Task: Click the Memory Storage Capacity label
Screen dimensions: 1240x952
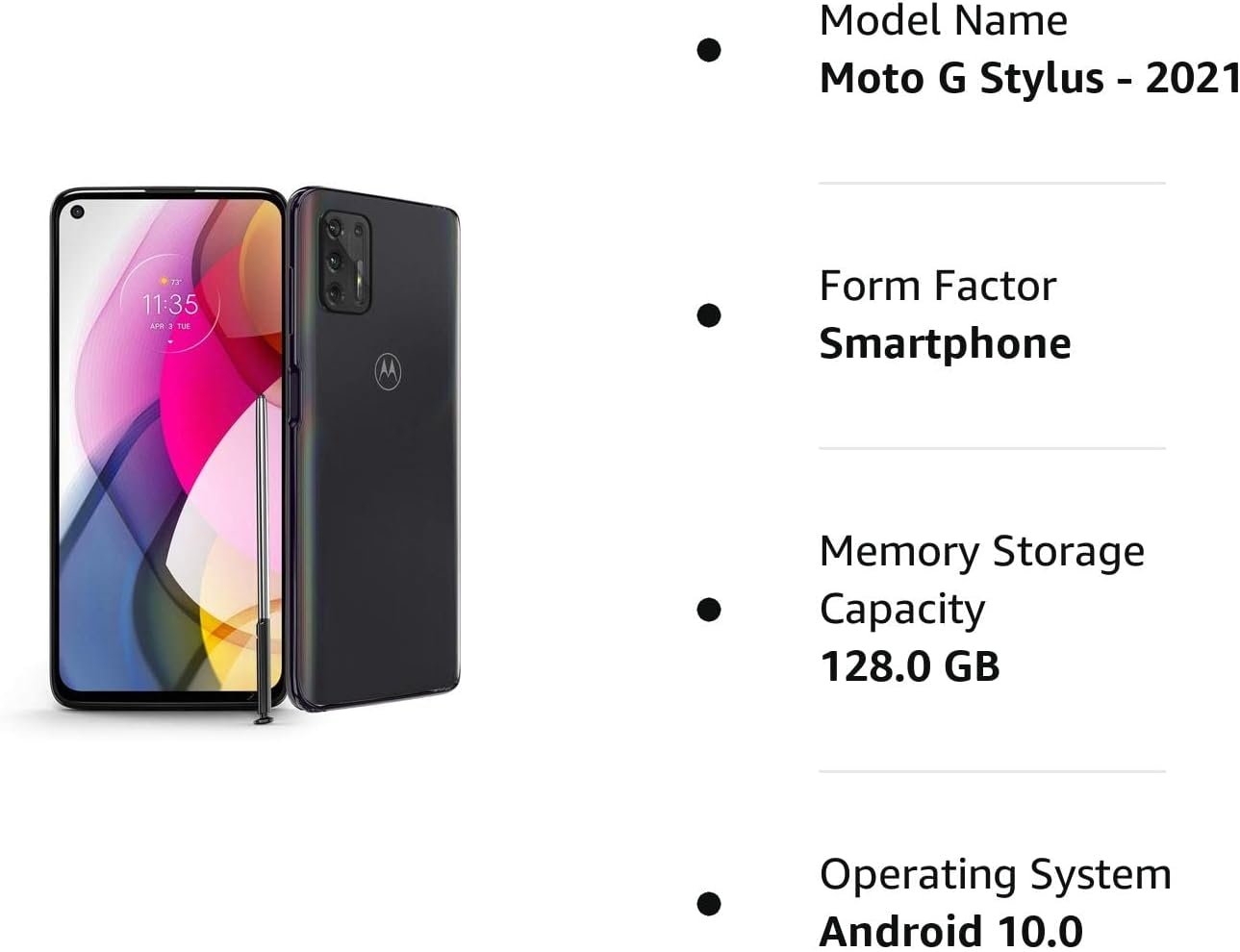Action: (x=981, y=580)
